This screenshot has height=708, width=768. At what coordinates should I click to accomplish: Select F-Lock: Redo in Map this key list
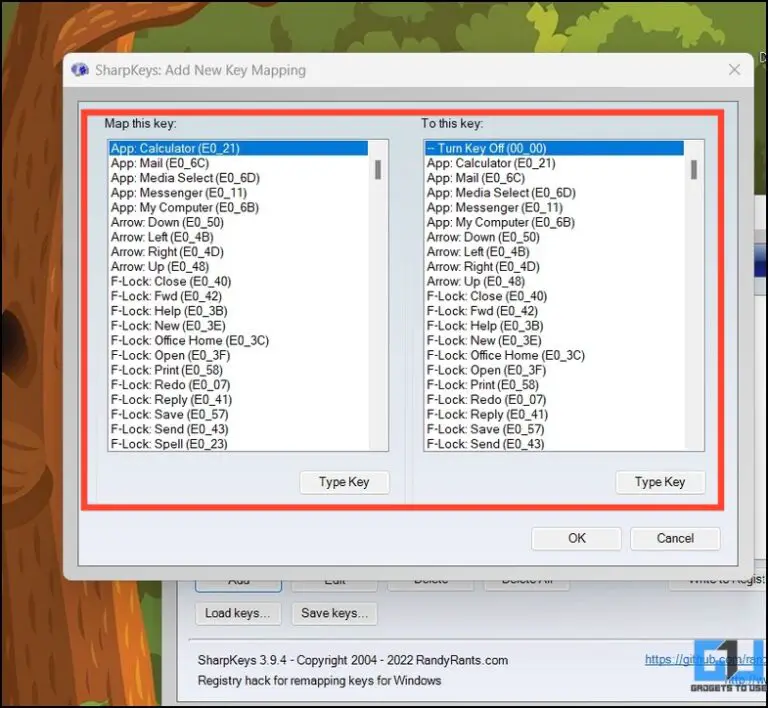239,385
